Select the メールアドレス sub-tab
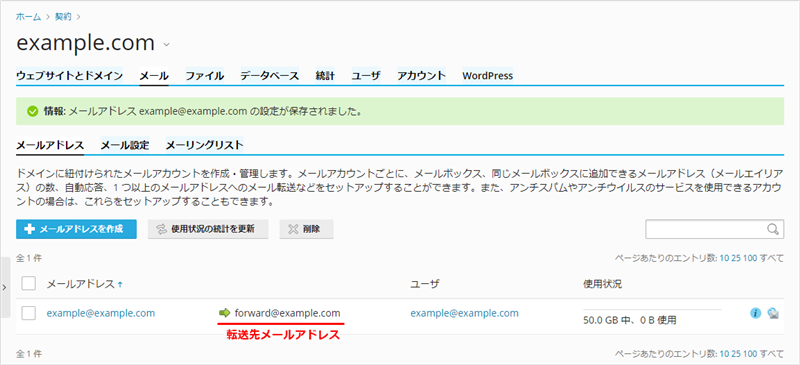Screen dimensions: 800x365 (50, 145)
